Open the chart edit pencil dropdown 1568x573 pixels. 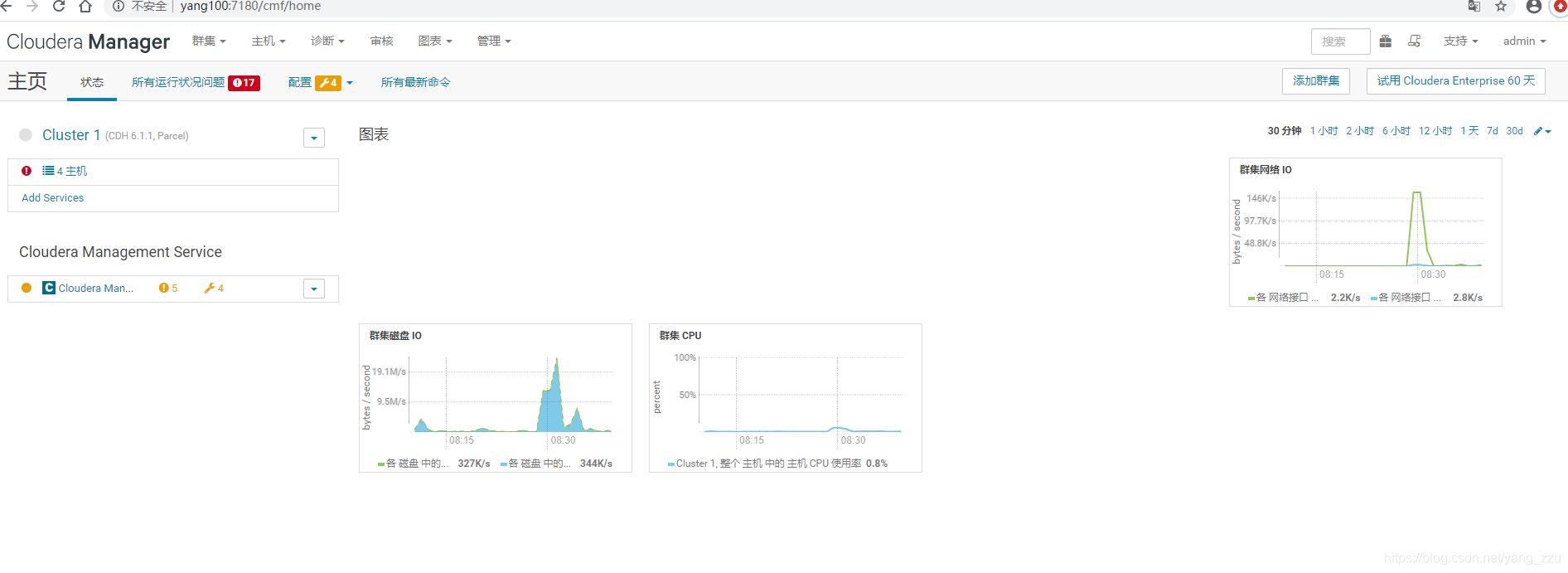coord(1542,131)
